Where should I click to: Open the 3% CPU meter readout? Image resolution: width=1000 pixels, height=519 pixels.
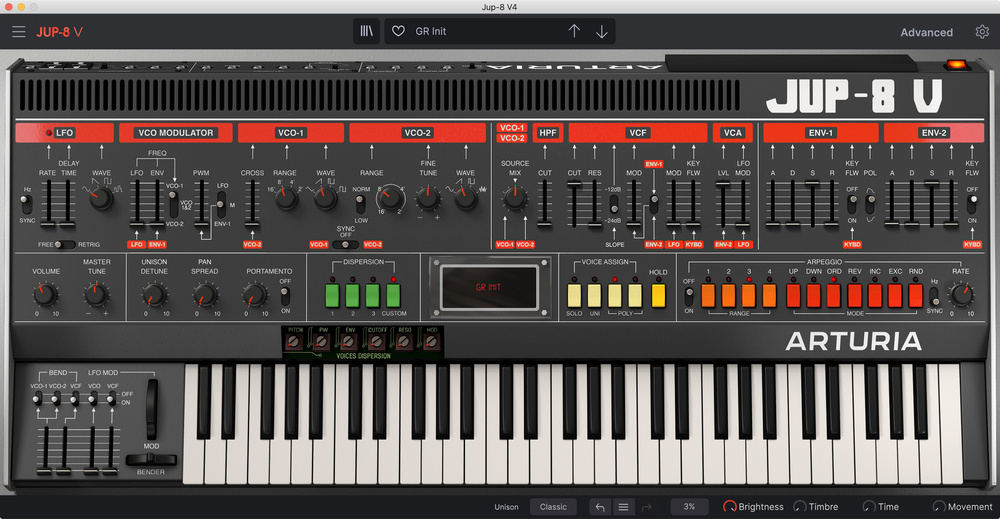[689, 507]
